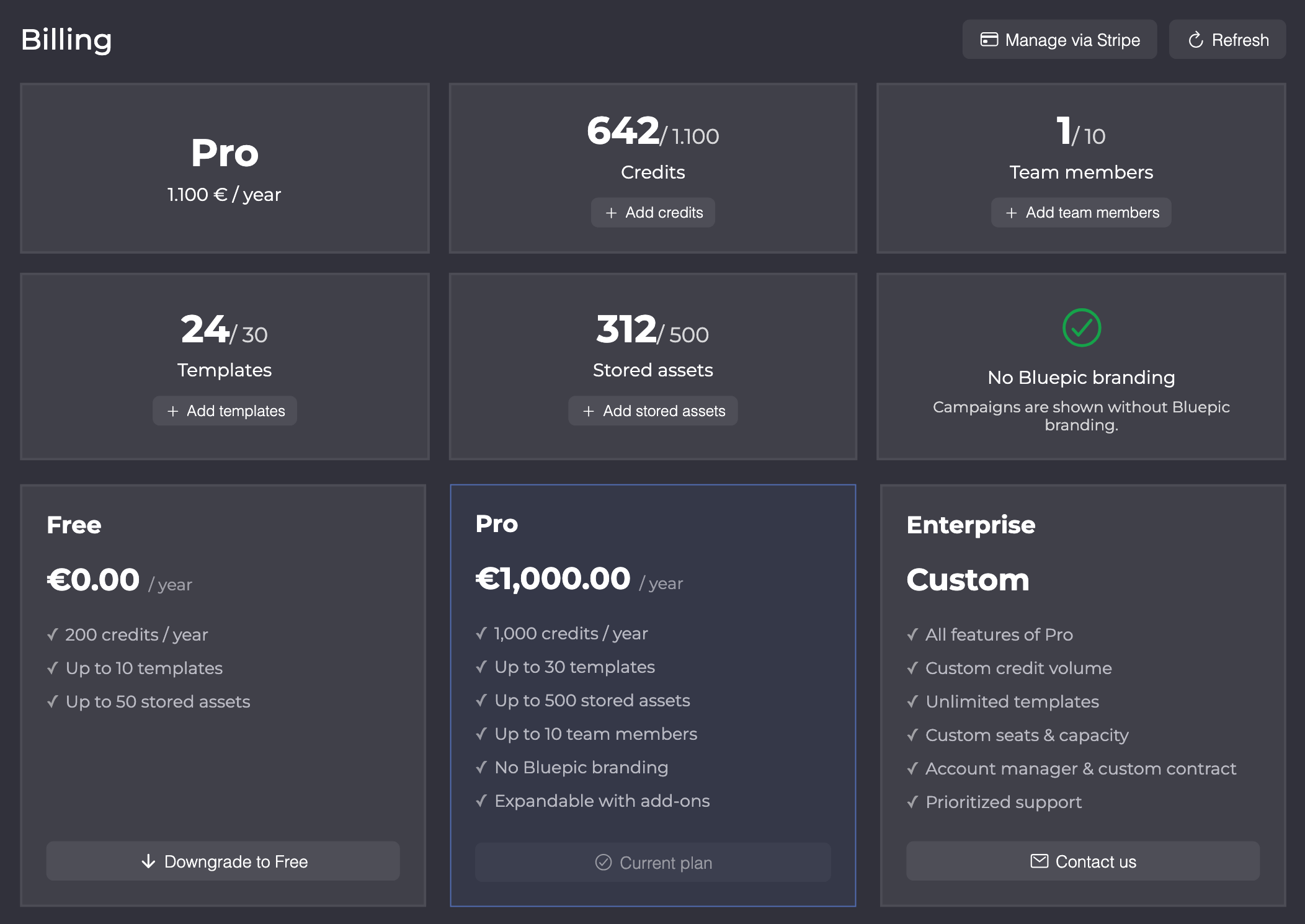Click the envelope icon in Contact us
The width and height of the screenshot is (1305, 924).
1040,861
